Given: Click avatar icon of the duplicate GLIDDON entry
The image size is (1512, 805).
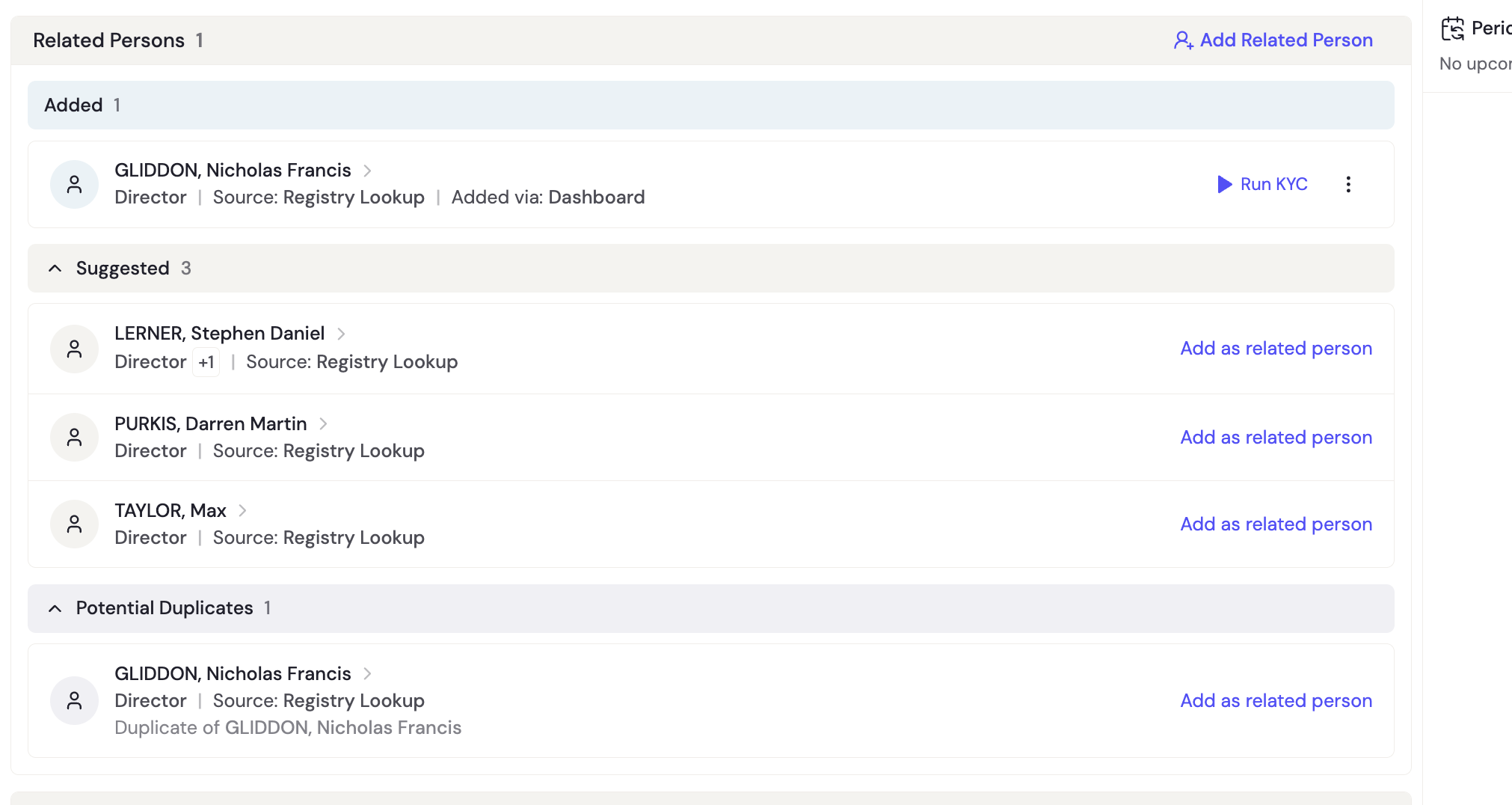Looking at the screenshot, I should [x=74, y=700].
